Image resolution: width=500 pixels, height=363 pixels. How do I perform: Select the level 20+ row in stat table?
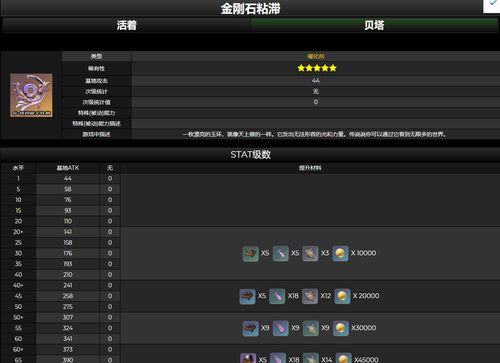point(61,232)
